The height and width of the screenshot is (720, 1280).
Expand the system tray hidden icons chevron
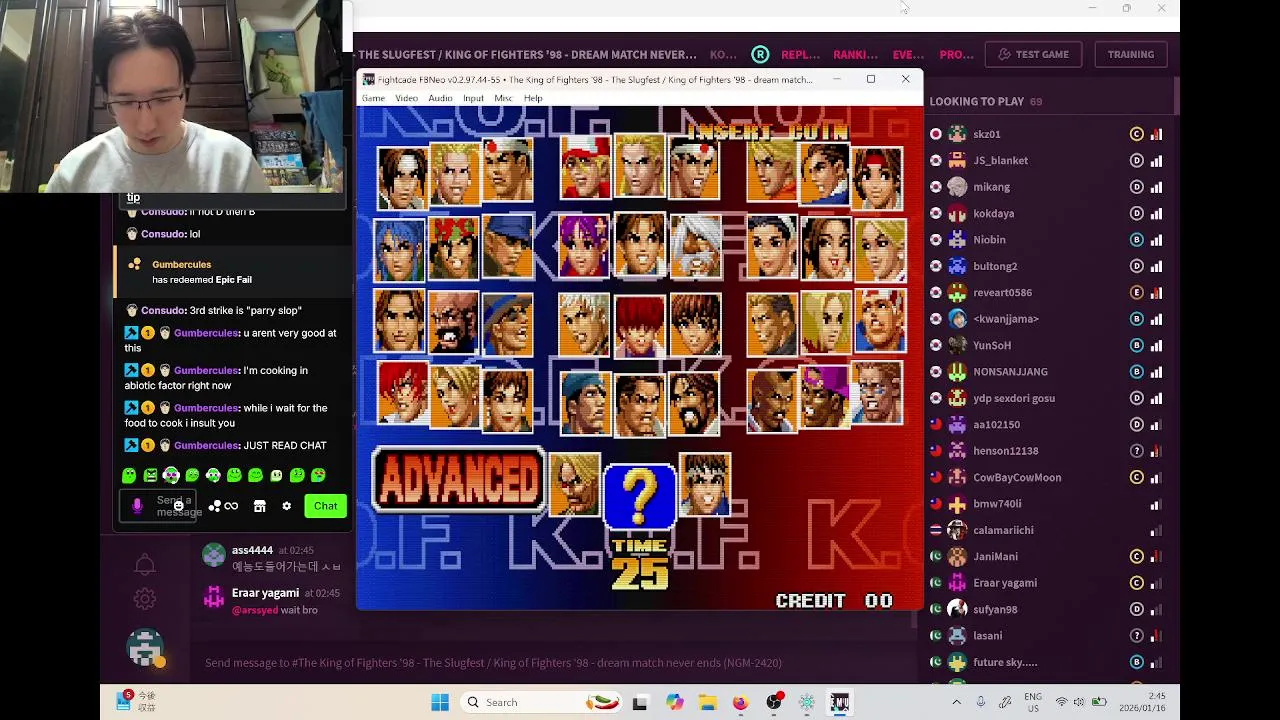point(956,702)
